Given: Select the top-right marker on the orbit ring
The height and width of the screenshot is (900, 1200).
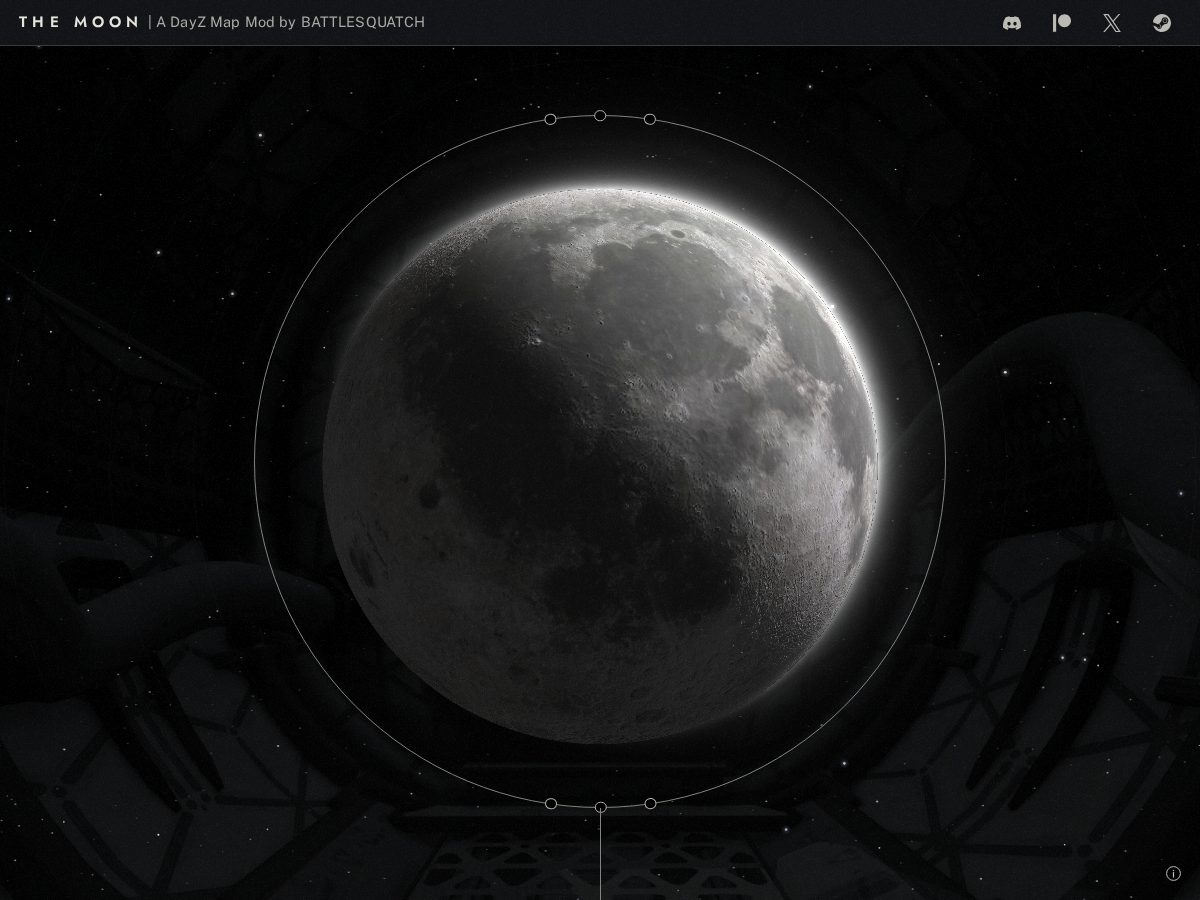Looking at the screenshot, I should point(650,119).
